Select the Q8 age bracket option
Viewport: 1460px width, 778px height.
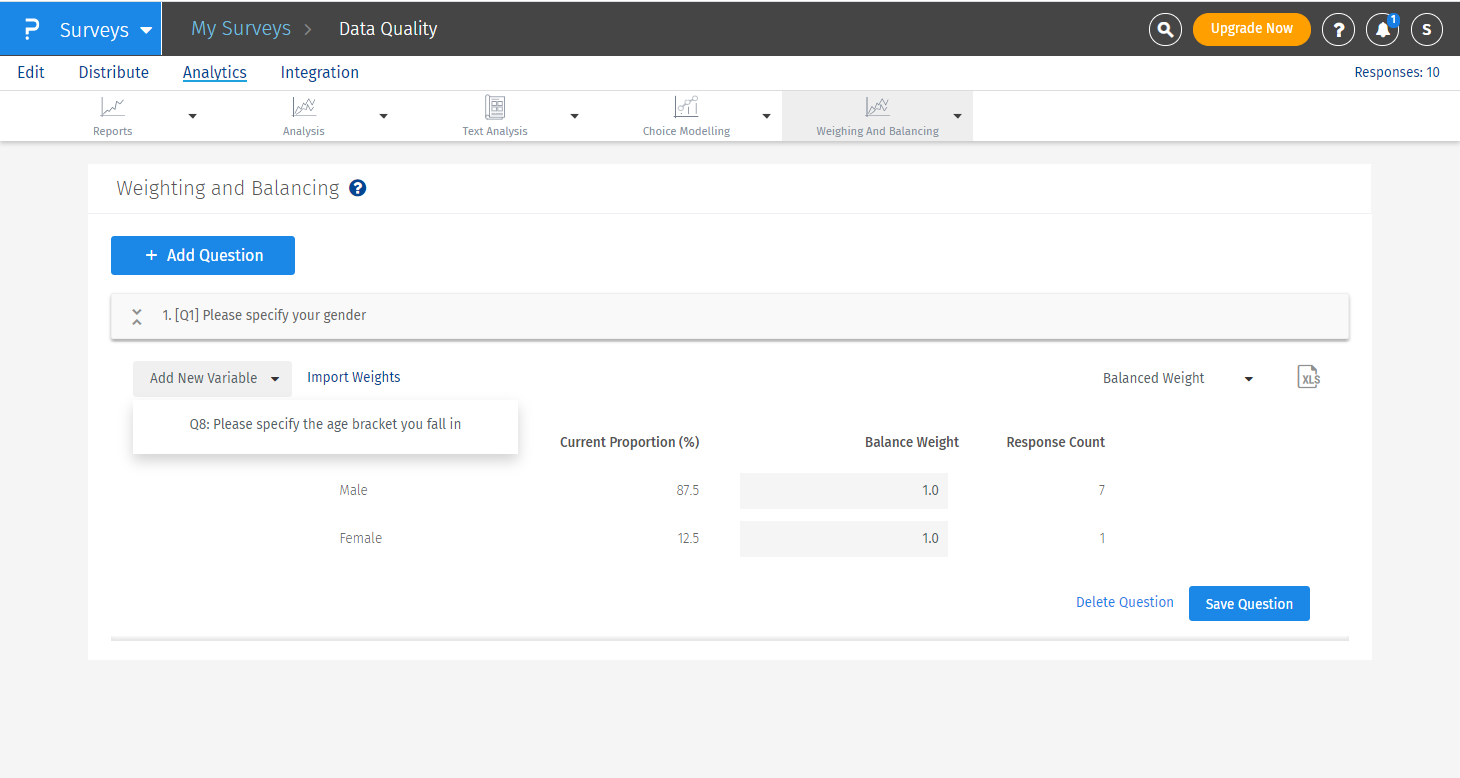325,424
